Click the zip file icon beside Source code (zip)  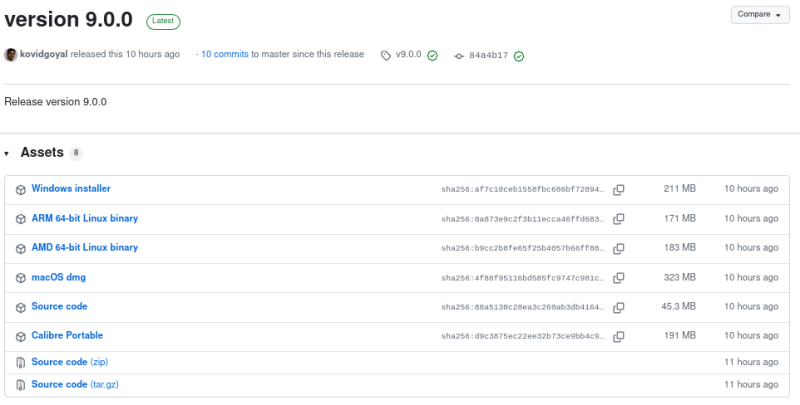(x=20, y=363)
